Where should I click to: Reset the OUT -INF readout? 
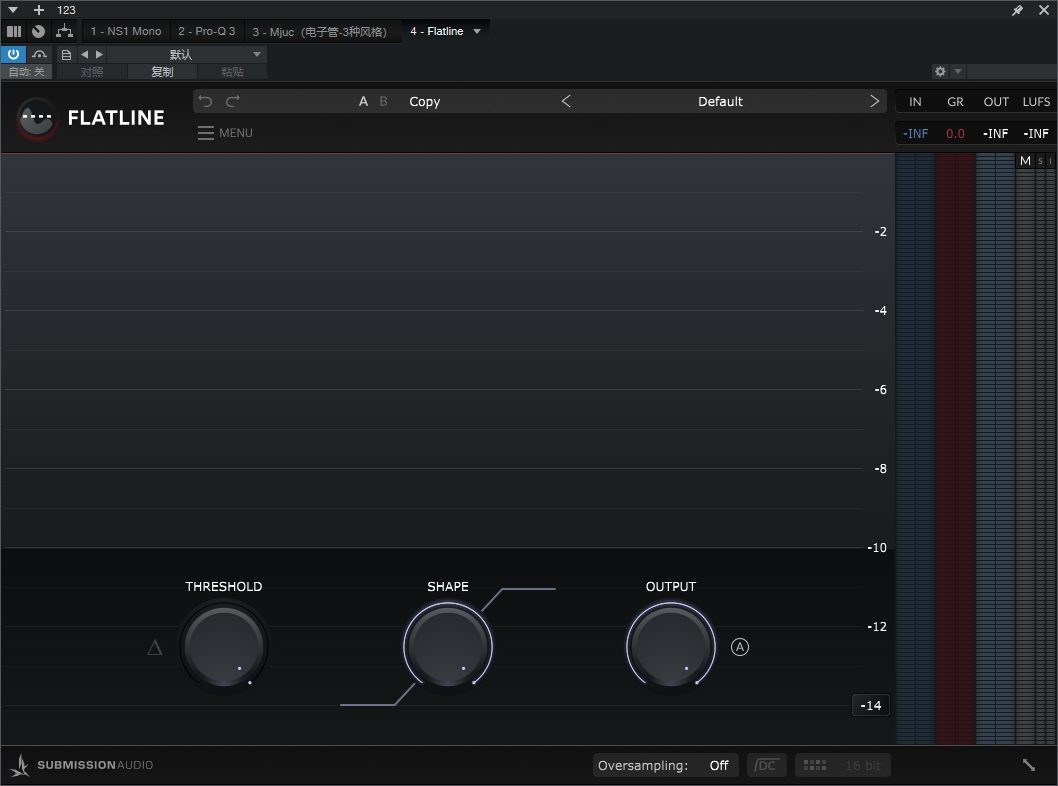(x=995, y=134)
